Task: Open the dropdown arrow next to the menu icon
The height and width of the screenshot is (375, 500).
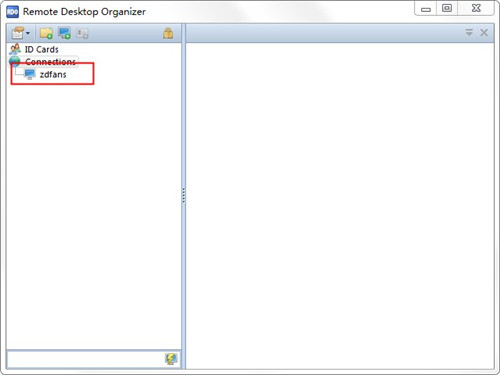Action: 28,33
